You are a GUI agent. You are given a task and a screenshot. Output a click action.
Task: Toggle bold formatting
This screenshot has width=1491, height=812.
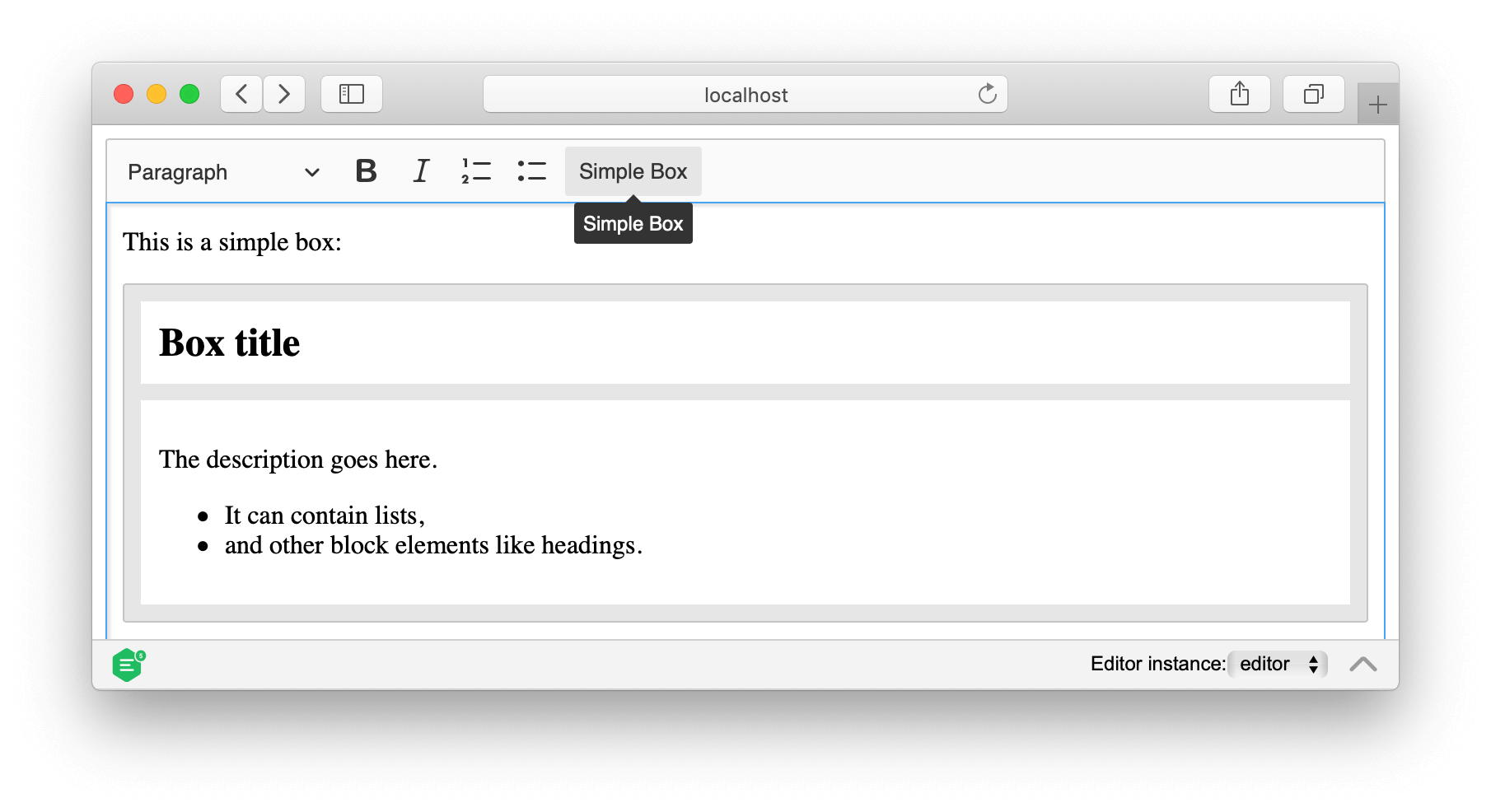click(x=366, y=171)
